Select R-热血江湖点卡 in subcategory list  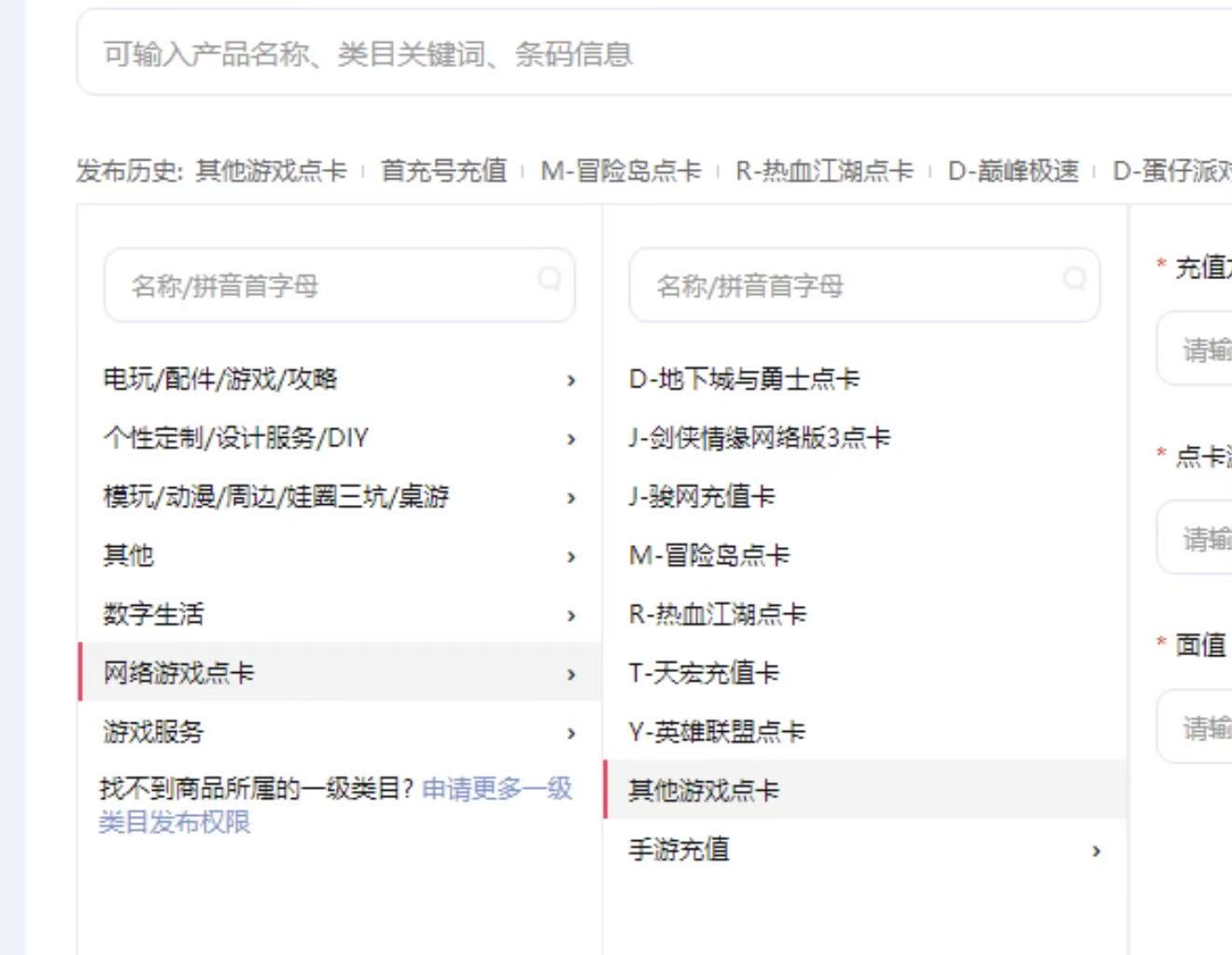pyautogui.click(x=865, y=615)
